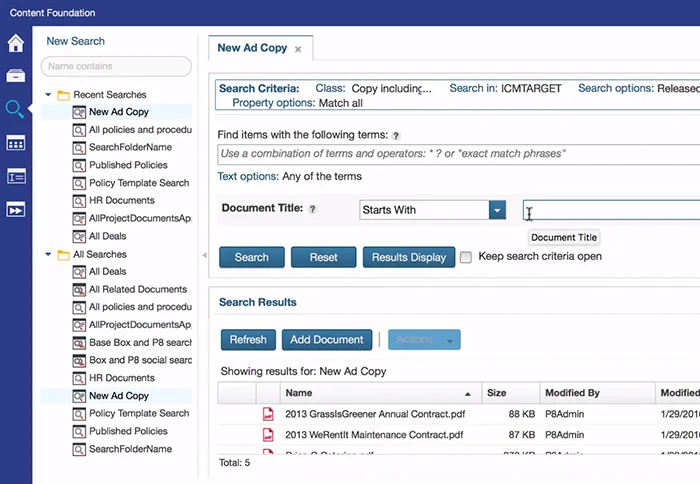700x484 pixels.
Task: Go to the Home view icon
Action: [16, 43]
